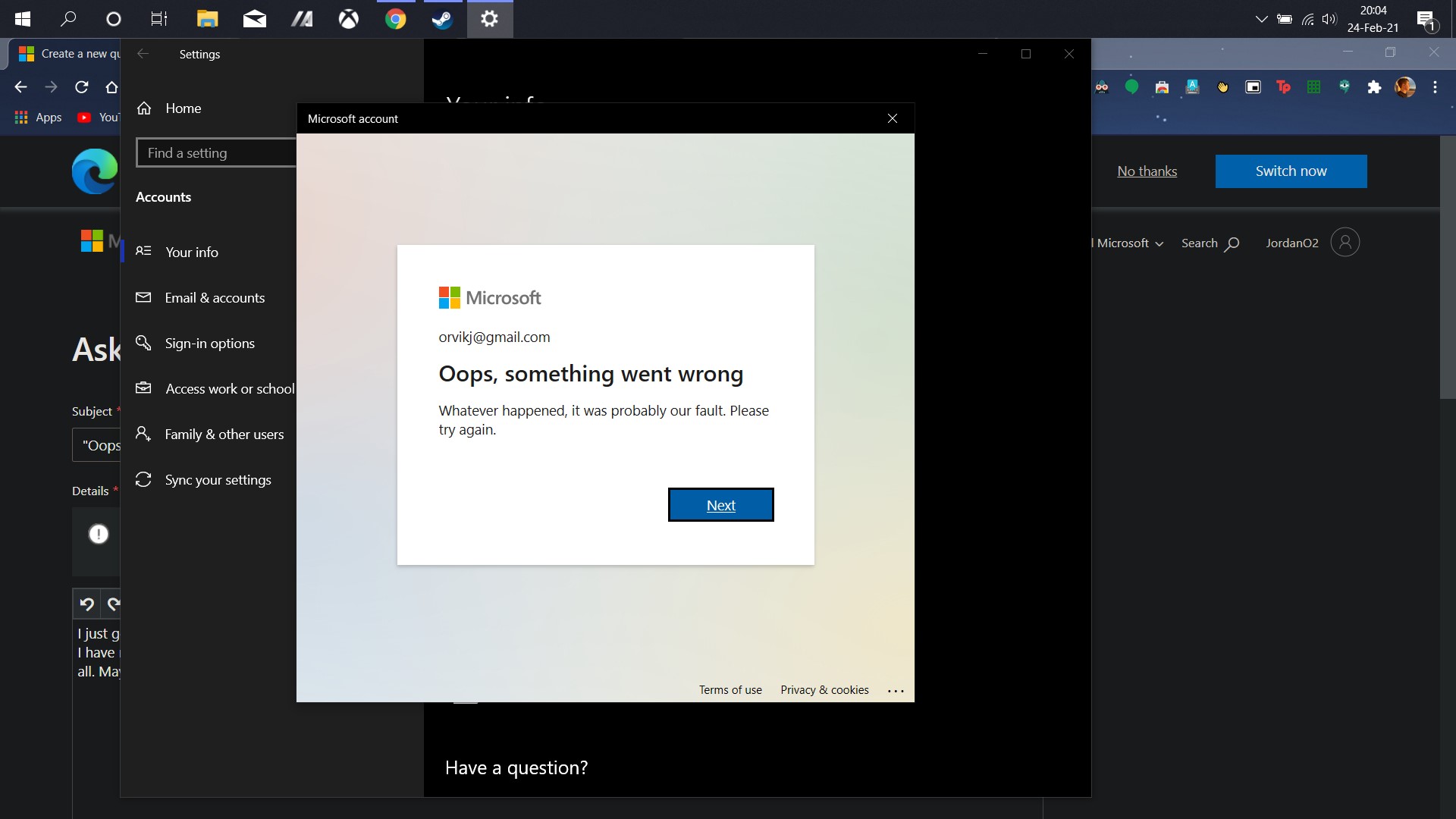Navigate to Your info settings section
1456x819 pixels.
(192, 251)
